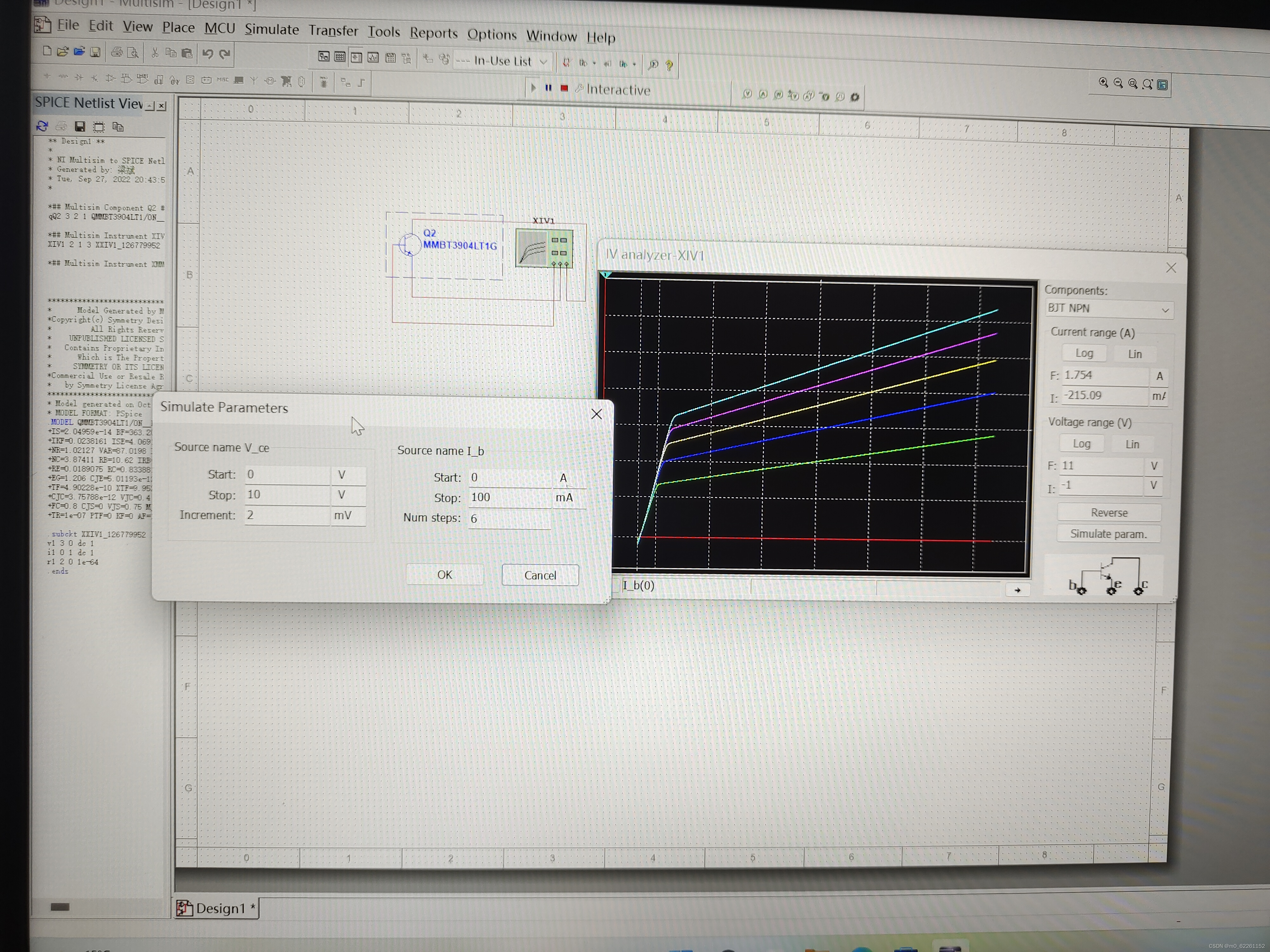Click the Find Examples magnifier icon

click(x=653, y=65)
